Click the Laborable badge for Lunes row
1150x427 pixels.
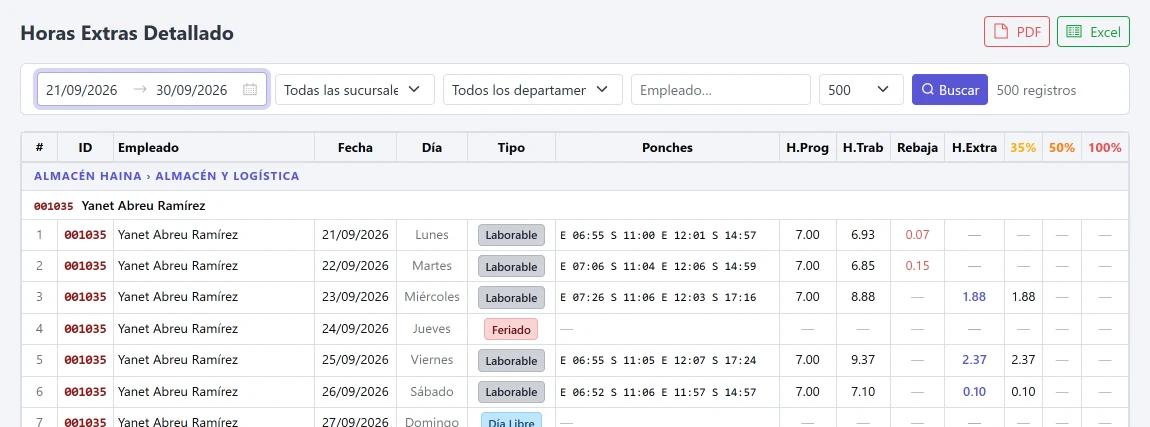511,236
